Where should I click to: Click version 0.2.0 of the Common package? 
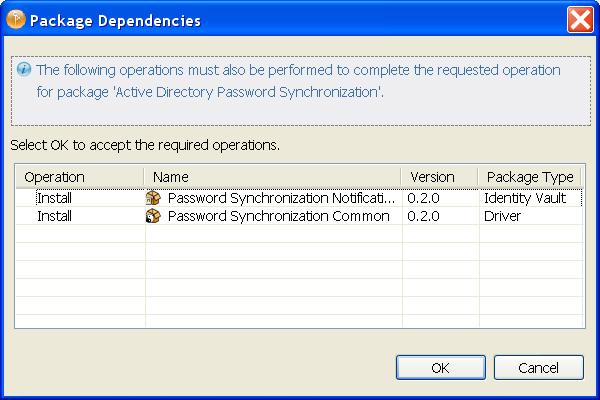[x=425, y=216]
